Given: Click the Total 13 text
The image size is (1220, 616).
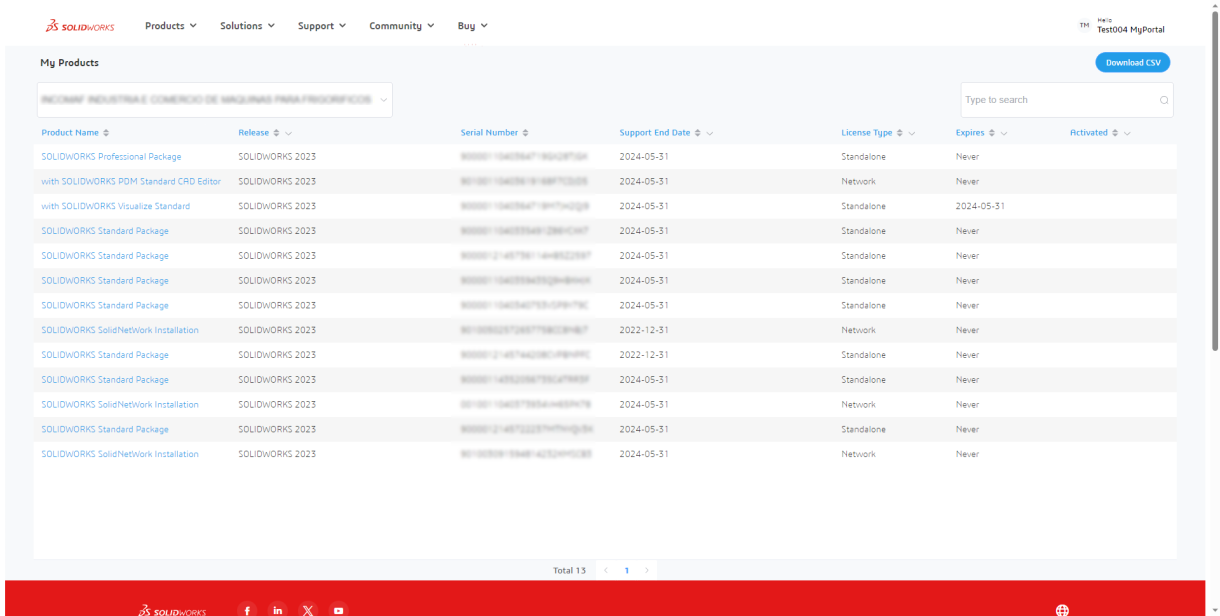Looking at the screenshot, I should coord(569,570).
